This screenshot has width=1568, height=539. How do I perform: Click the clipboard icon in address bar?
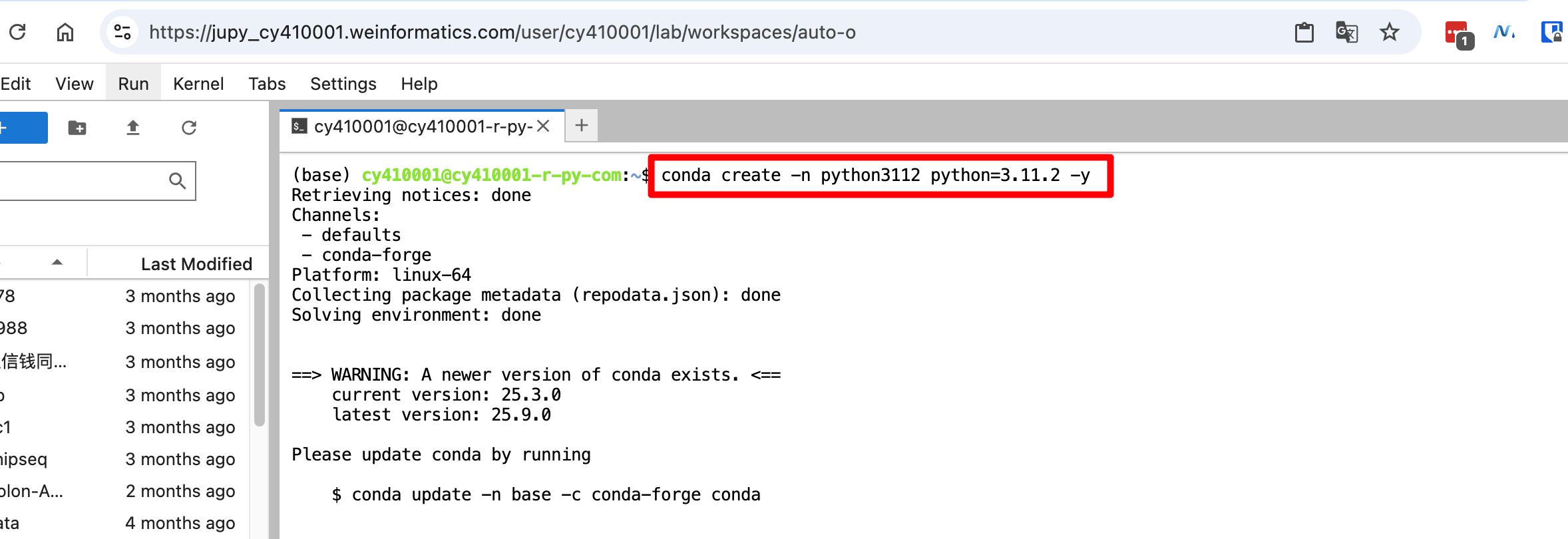click(x=1304, y=32)
